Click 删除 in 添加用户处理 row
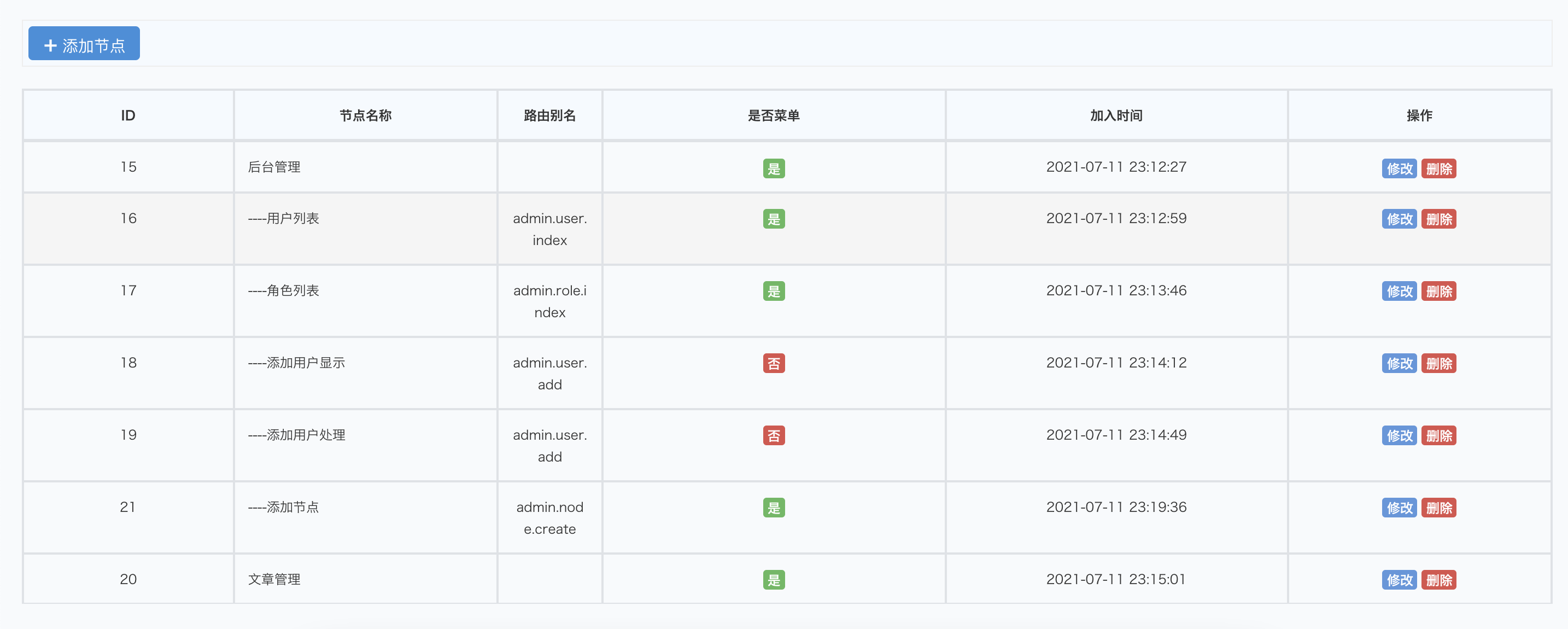 point(1438,436)
